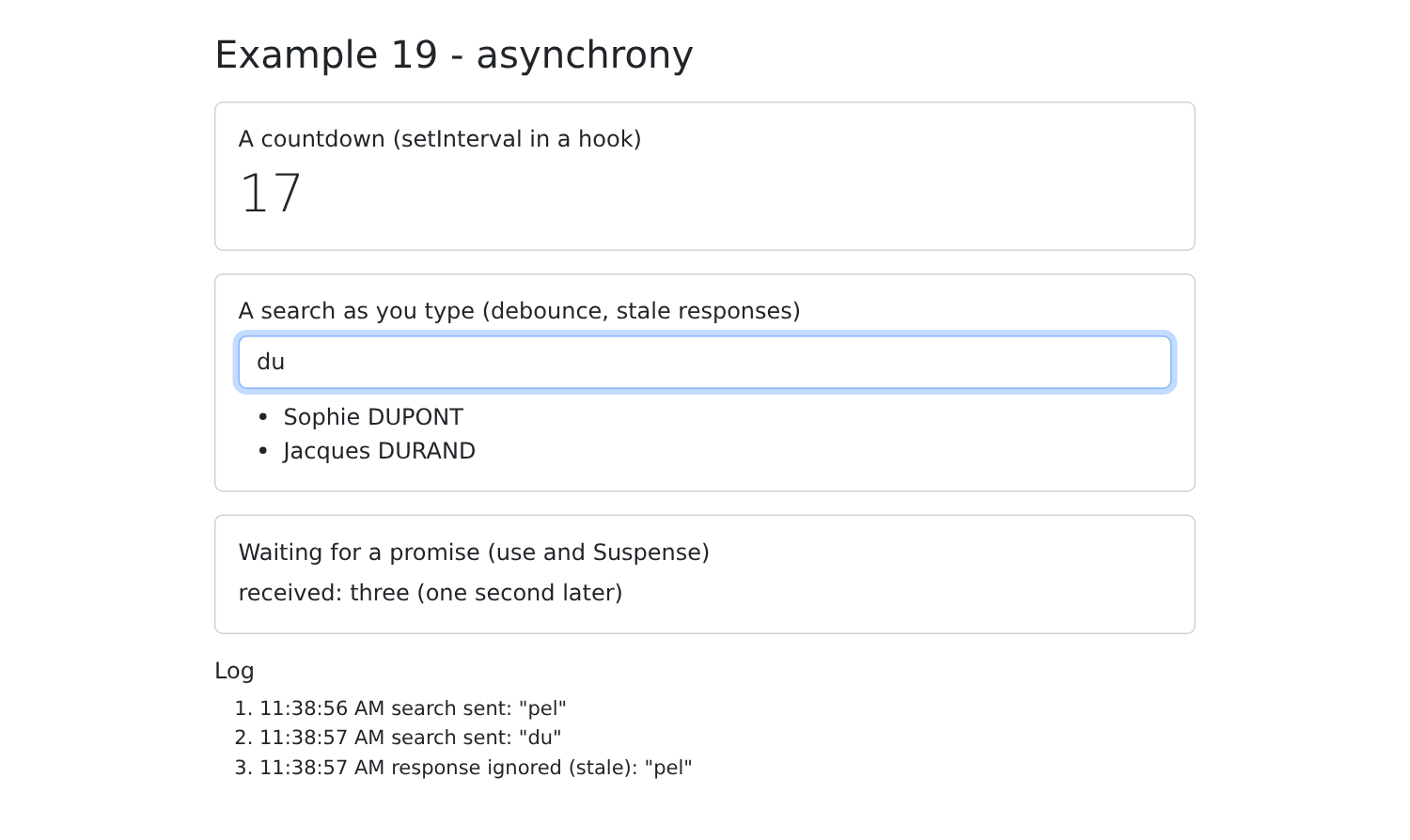The height and width of the screenshot is (840, 1410).
Task: Click the search input containing "du"
Action: (x=705, y=362)
